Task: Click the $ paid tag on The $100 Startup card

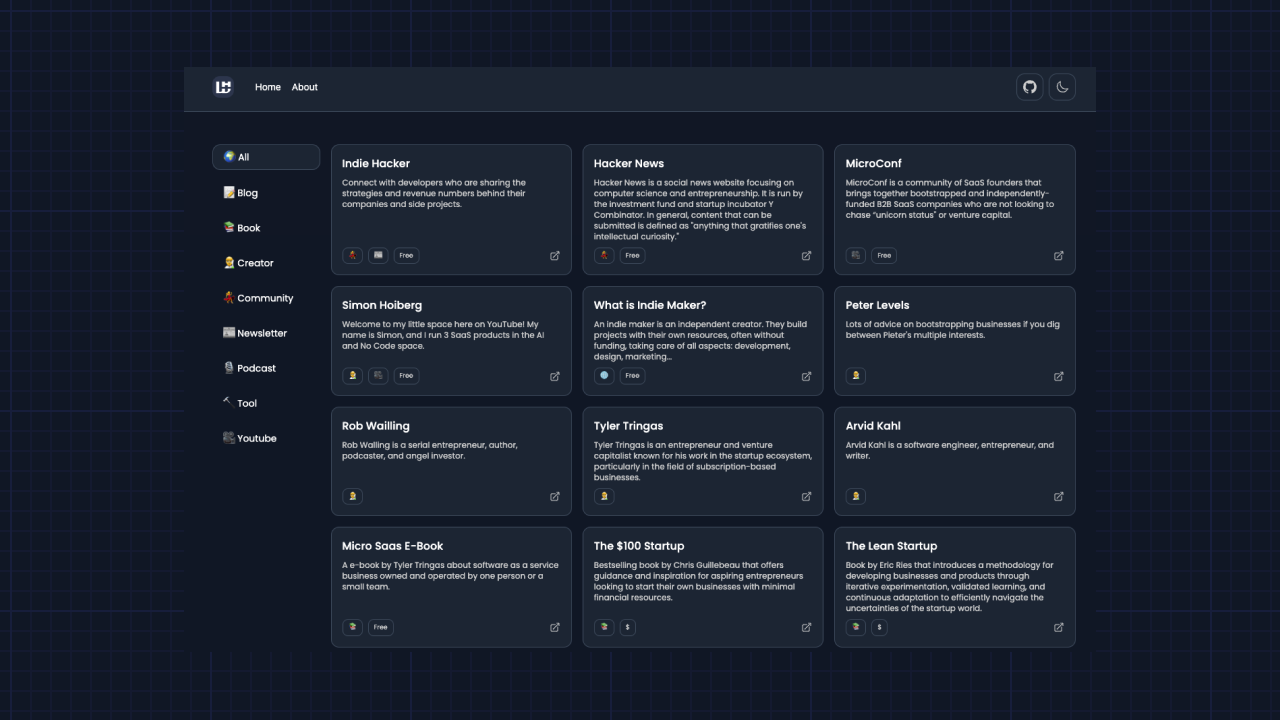Action: pos(627,628)
